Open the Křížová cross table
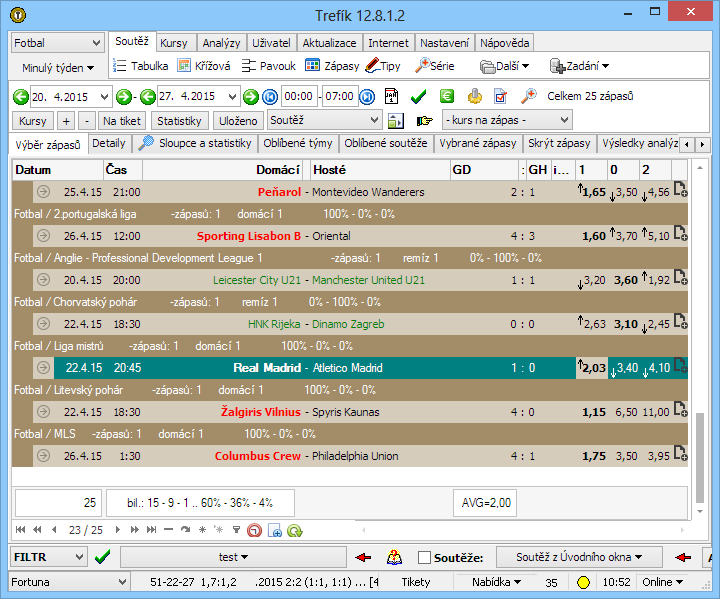 tap(204, 66)
